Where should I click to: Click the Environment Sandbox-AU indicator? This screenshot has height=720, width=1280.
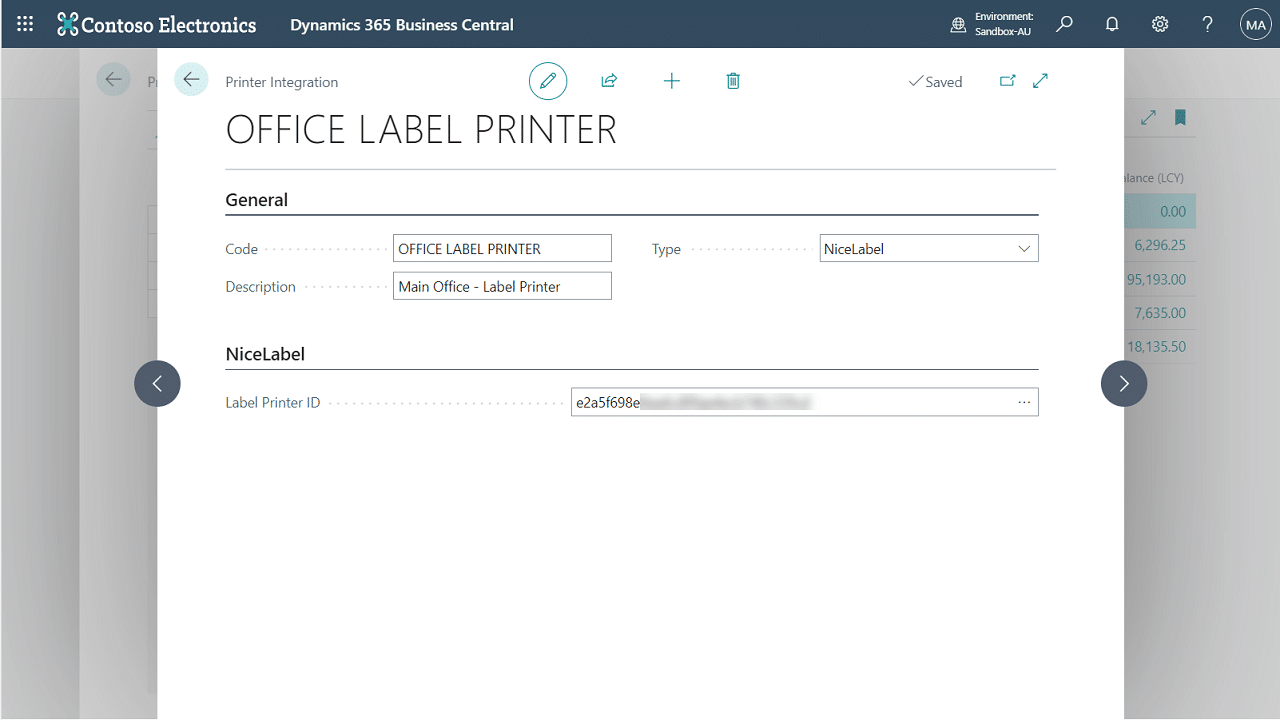coord(992,24)
